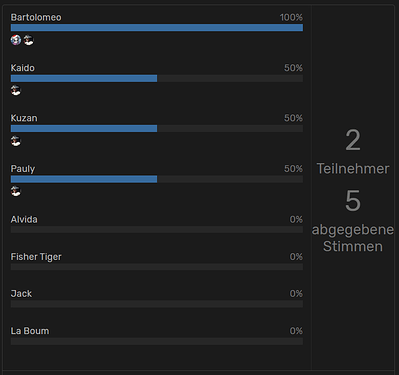Open the voter avatar under Kuzan
399x375 pixels.
click(16, 141)
